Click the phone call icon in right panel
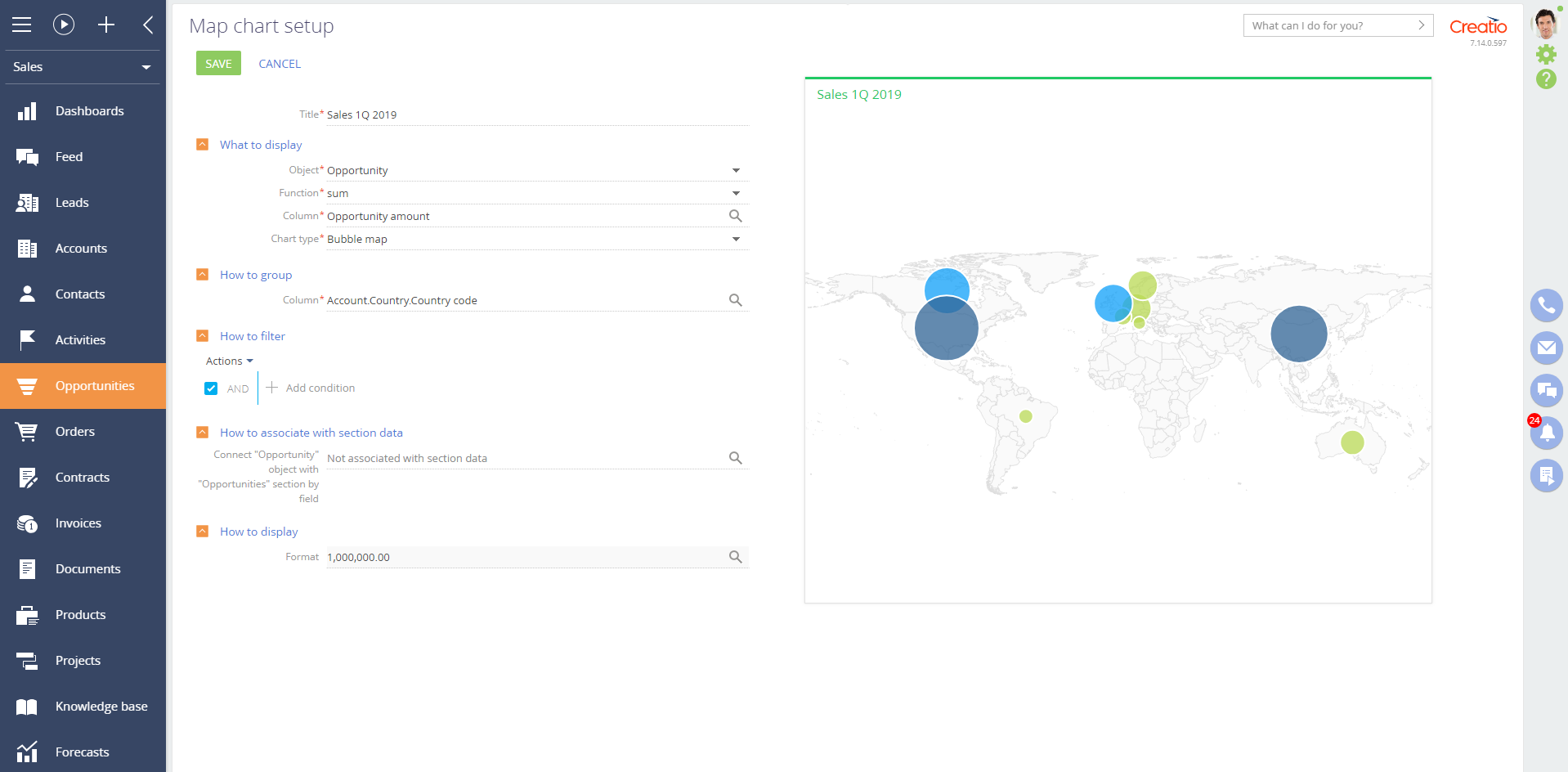This screenshot has height=772, width=1568. coord(1546,306)
